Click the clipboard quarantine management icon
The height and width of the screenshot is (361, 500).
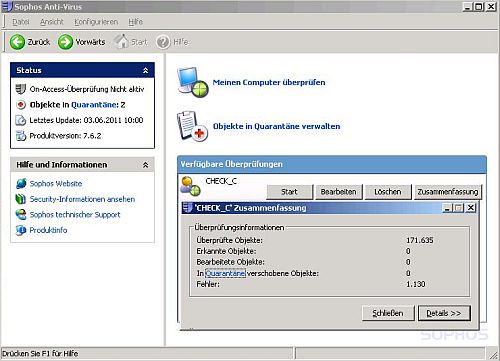point(192,126)
